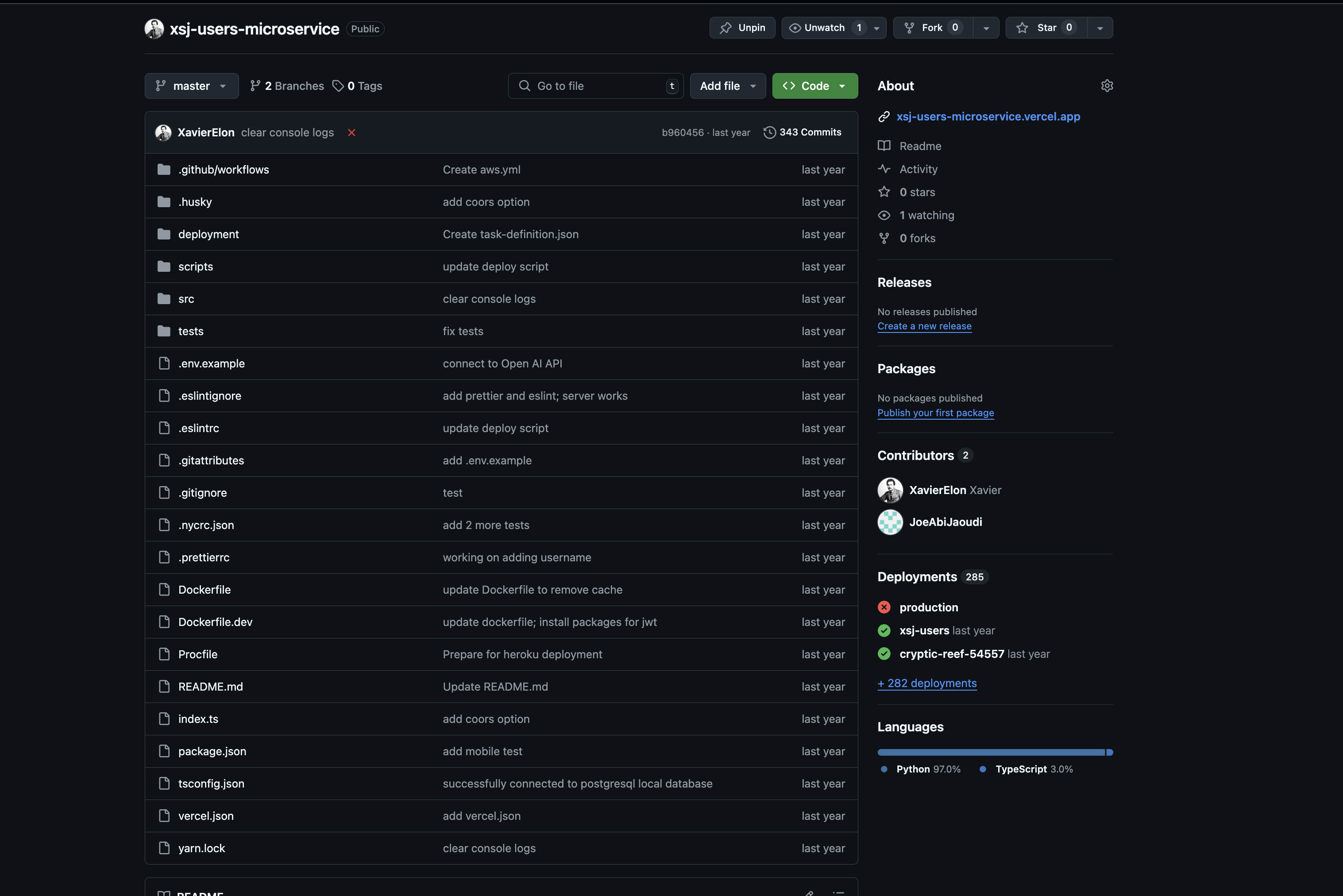Image resolution: width=1343 pixels, height=896 pixels.
Task: Click the star icon beside 0 stars
Action: tap(884, 192)
